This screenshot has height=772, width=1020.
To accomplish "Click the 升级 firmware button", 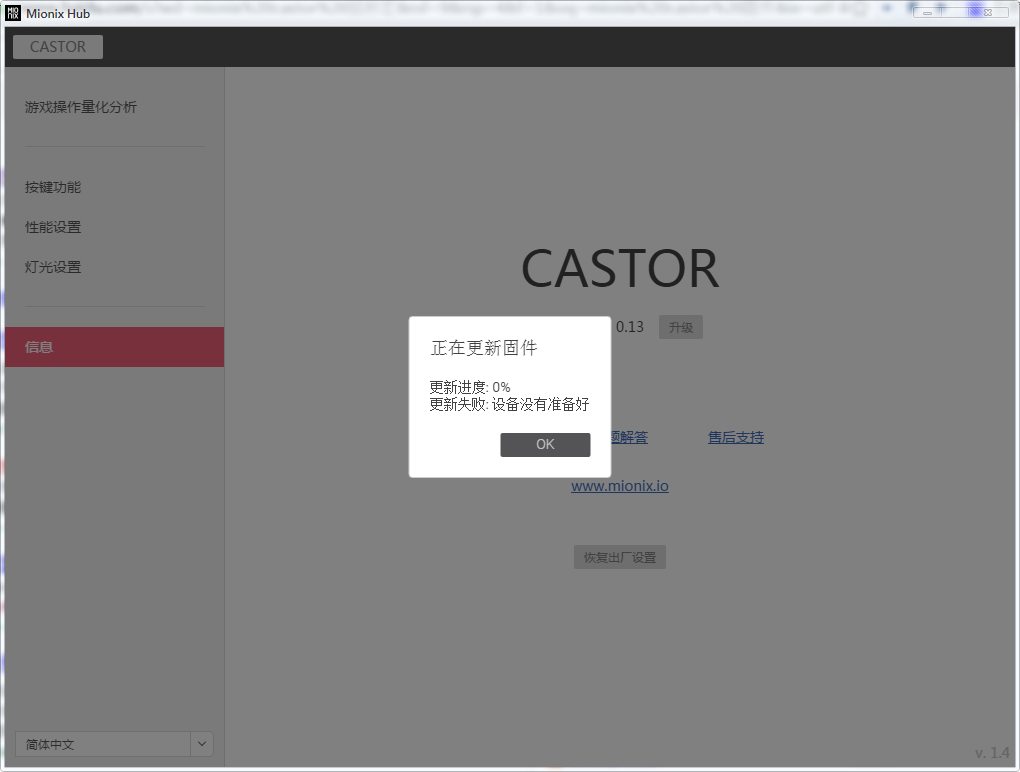I will [680, 327].
